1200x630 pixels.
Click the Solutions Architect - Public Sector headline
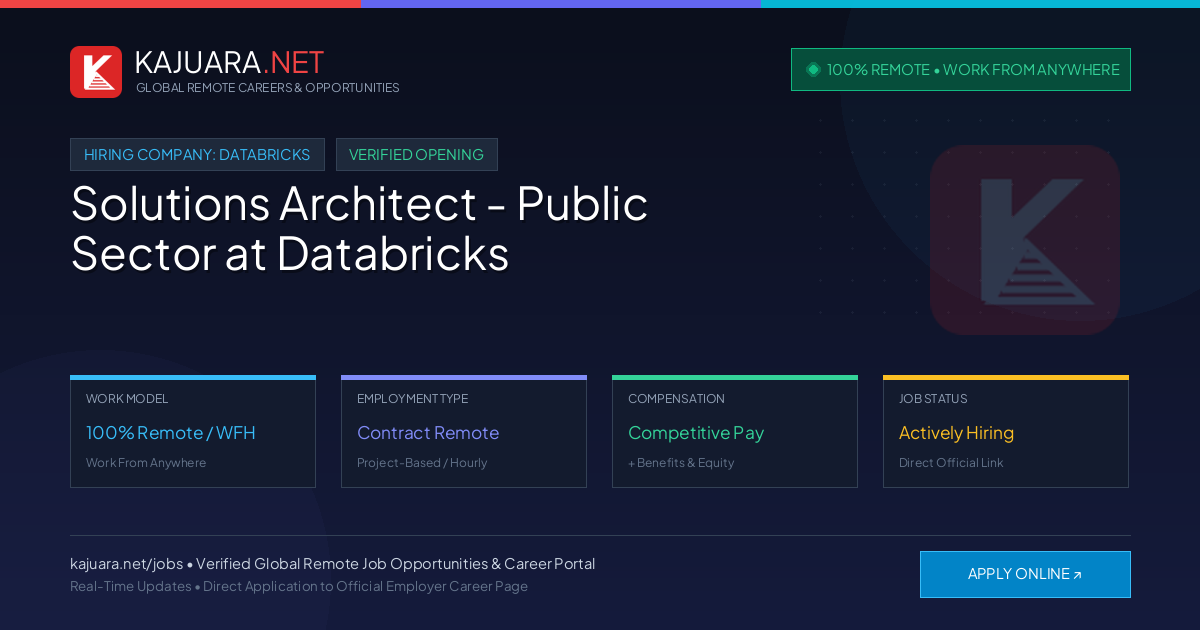point(360,229)
